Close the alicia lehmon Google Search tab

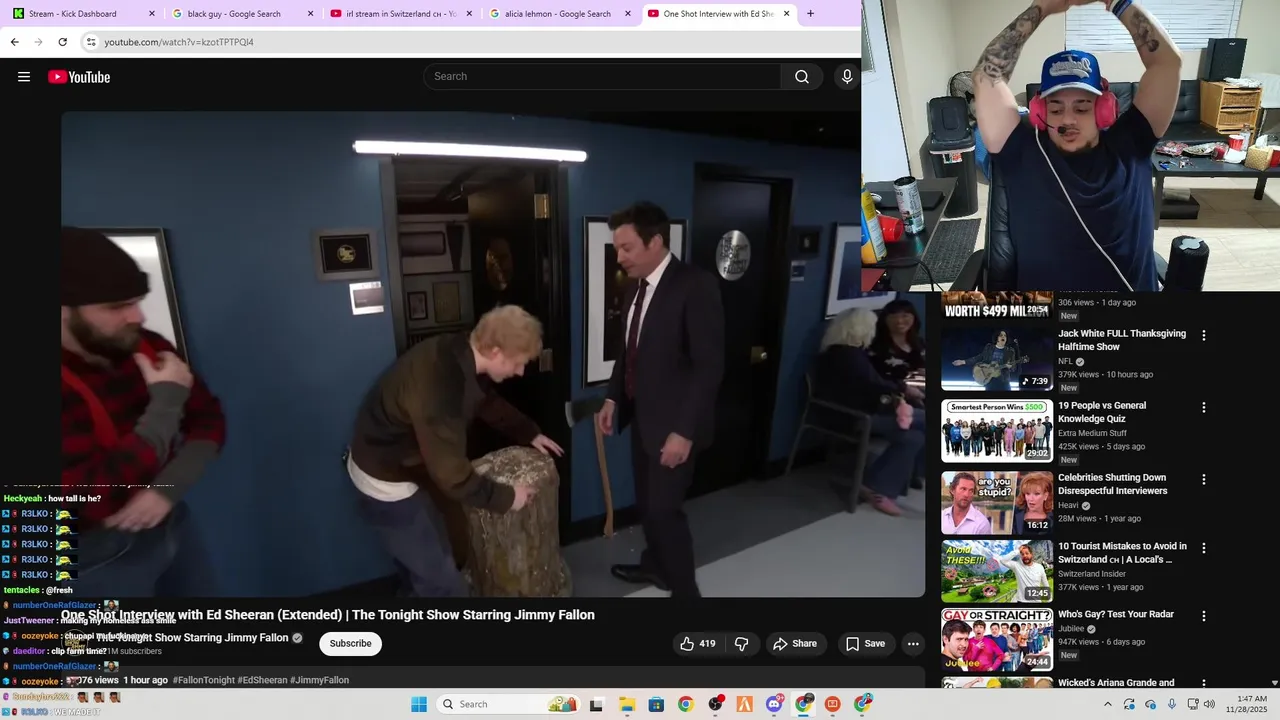[x=628, y=14]
